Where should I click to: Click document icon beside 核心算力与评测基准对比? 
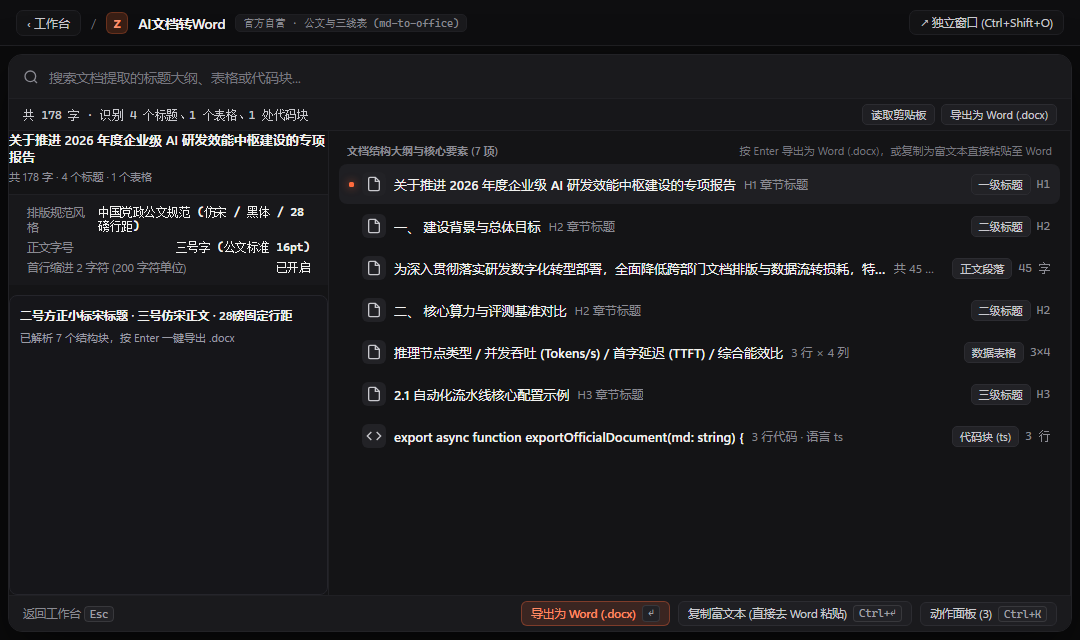374,310
